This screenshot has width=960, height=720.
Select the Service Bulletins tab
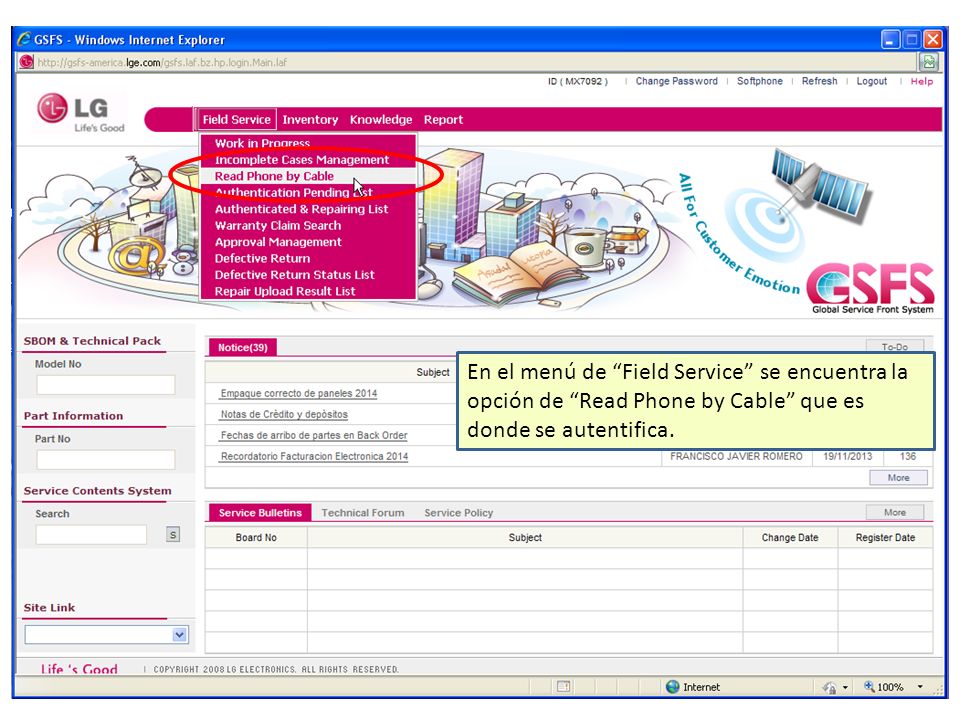click(260, 512)
